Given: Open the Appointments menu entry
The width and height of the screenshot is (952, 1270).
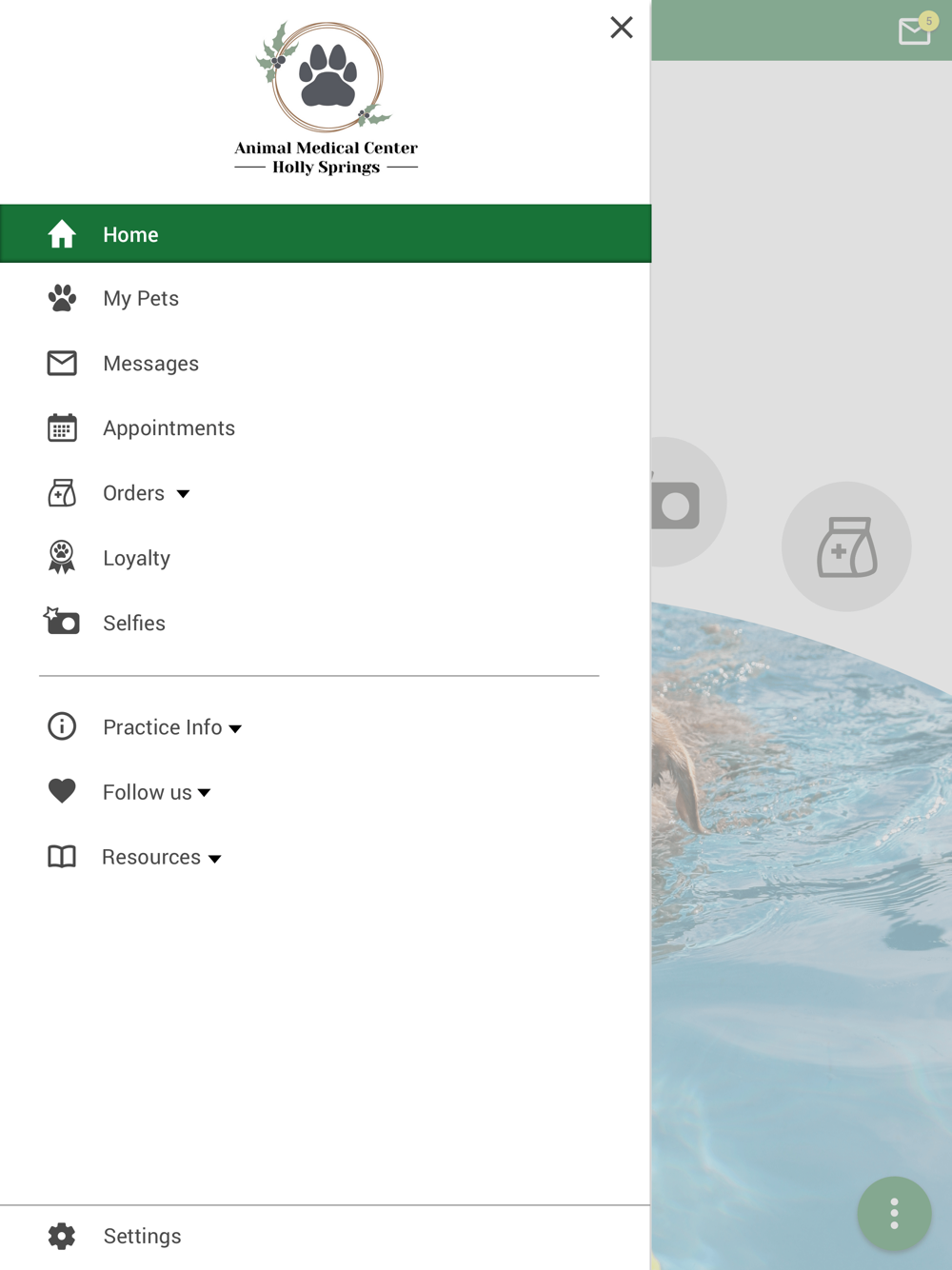Looking at the screenshot, I should click(326, 427).
